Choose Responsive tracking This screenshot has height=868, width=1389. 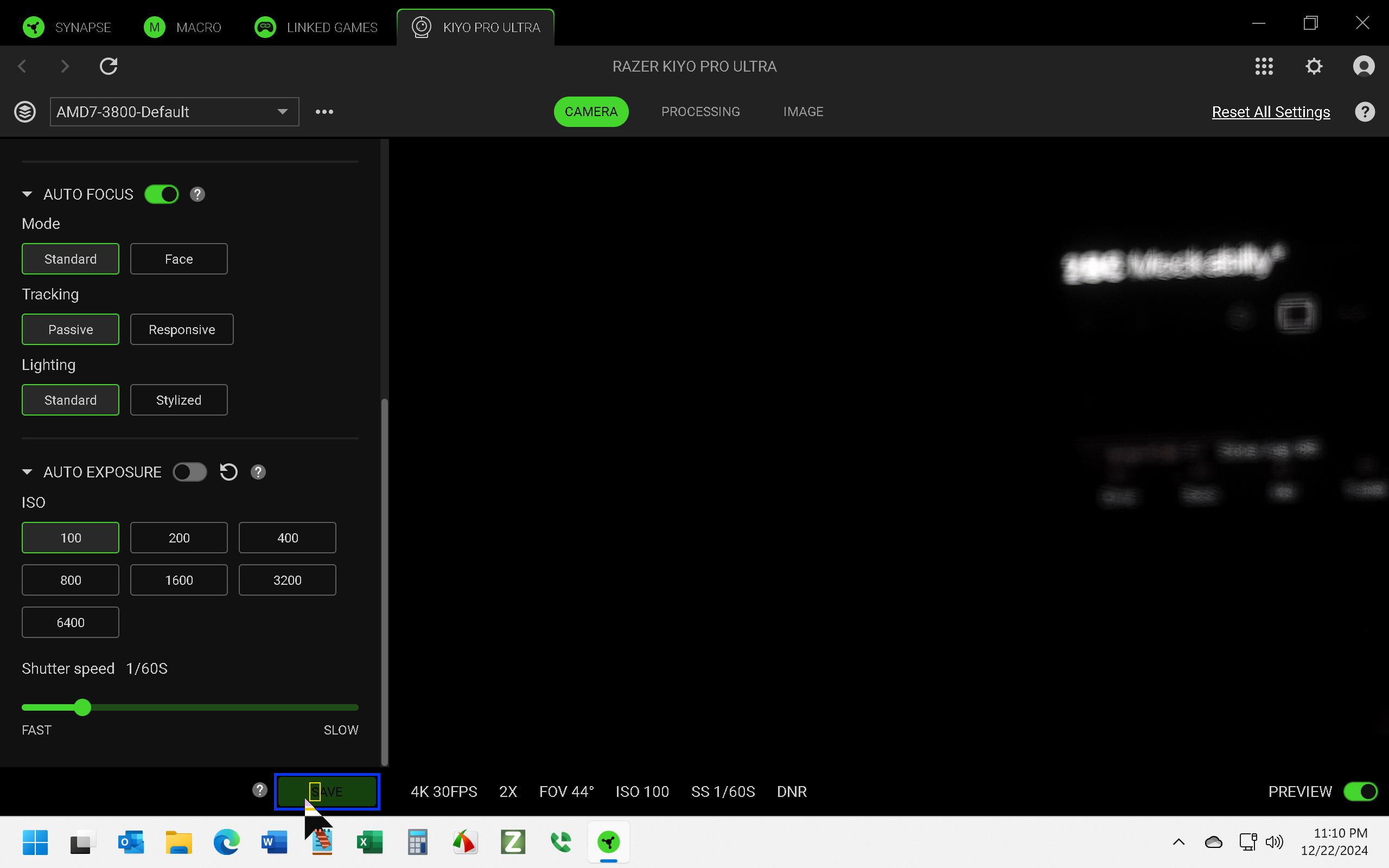182,329
